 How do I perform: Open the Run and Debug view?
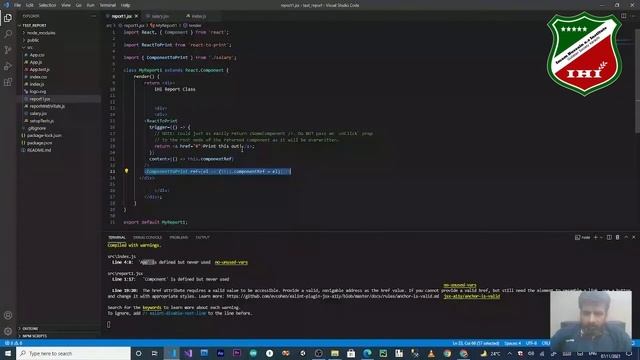(8, 66)
